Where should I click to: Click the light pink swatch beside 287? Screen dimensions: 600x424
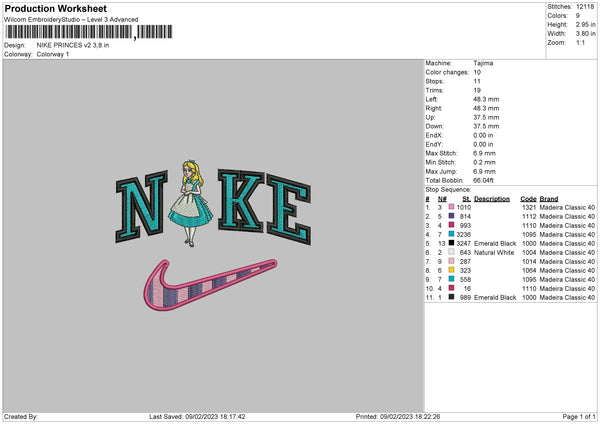pos(452,261)
